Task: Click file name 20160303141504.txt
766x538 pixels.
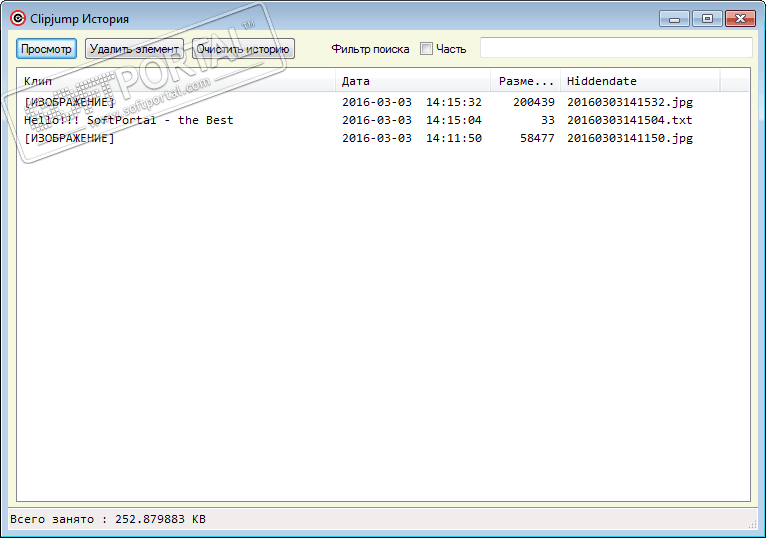Action: pyautogui.click(x=630, y=120)
